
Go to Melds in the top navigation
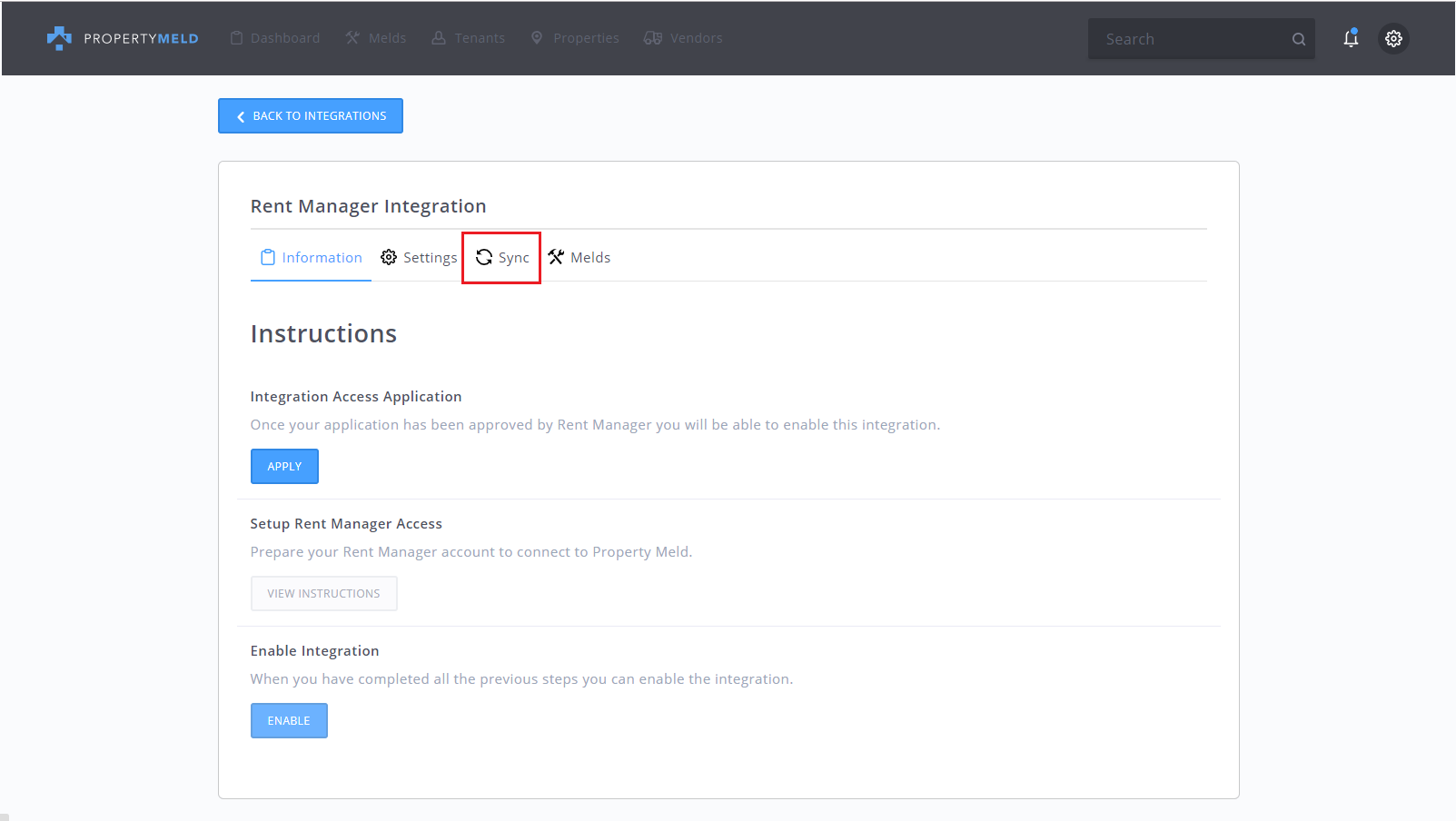tap(376, 38)
